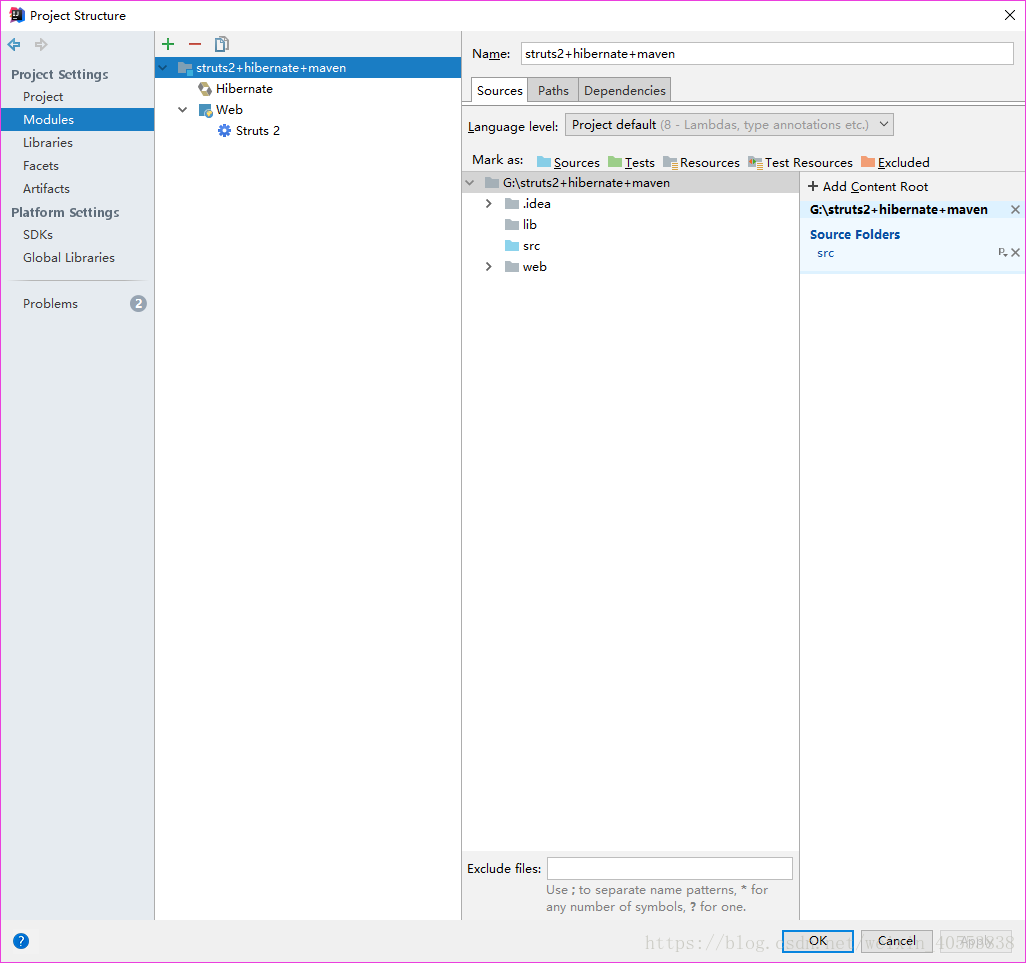Click the Problems count badge
Screen dimensions: 1026x963
[x=138, y=304]
